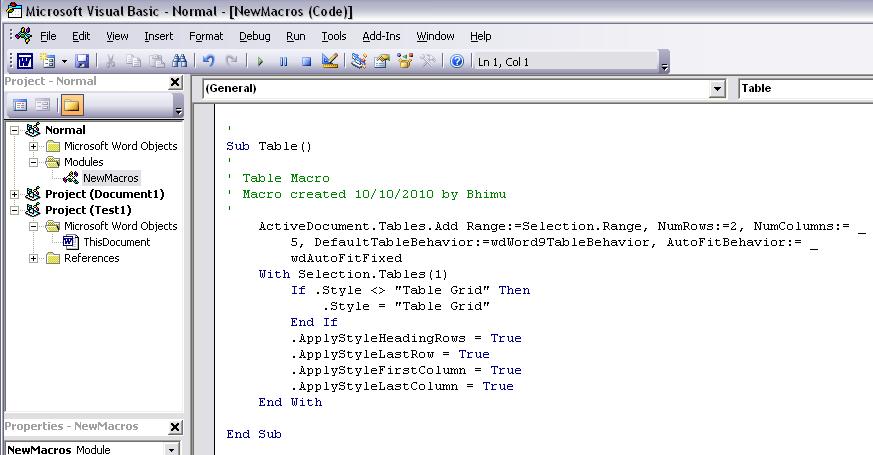873x455 pixels.
Task: Click the Copy toolbar icon
Action: tap(133, 61)
